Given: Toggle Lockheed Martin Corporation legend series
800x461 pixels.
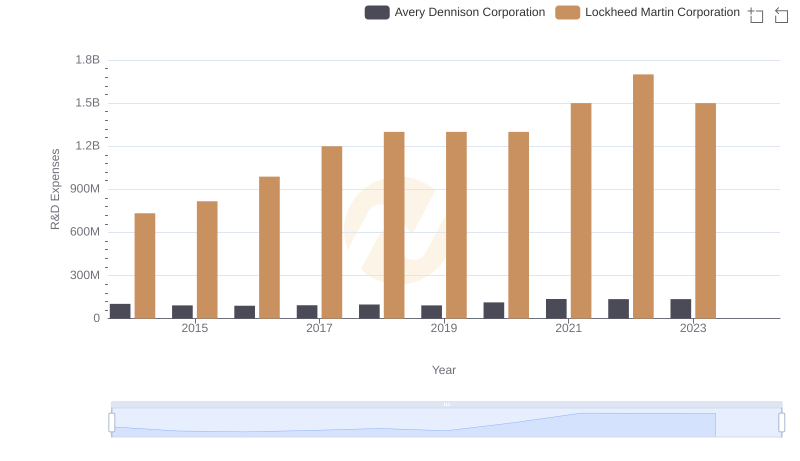Looking at the screenshot, I should coord(647,12).
